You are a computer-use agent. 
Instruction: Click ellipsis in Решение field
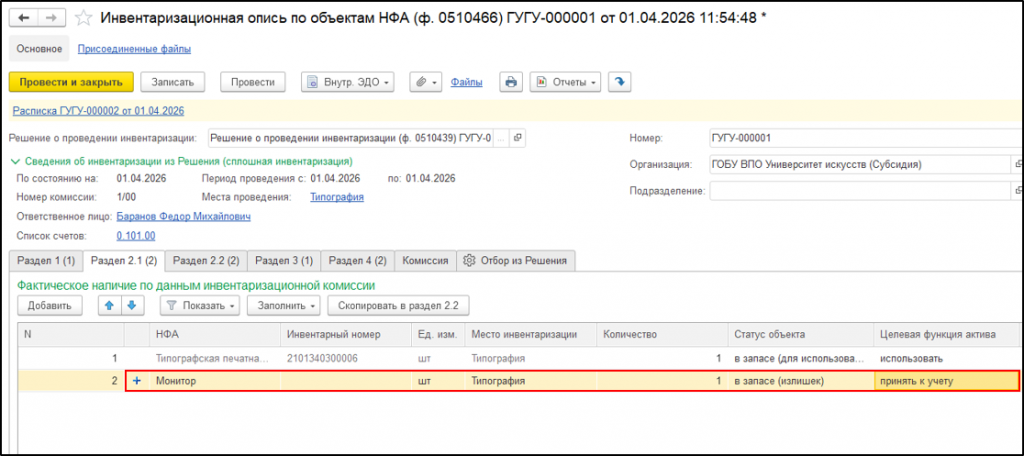point(501,138)
